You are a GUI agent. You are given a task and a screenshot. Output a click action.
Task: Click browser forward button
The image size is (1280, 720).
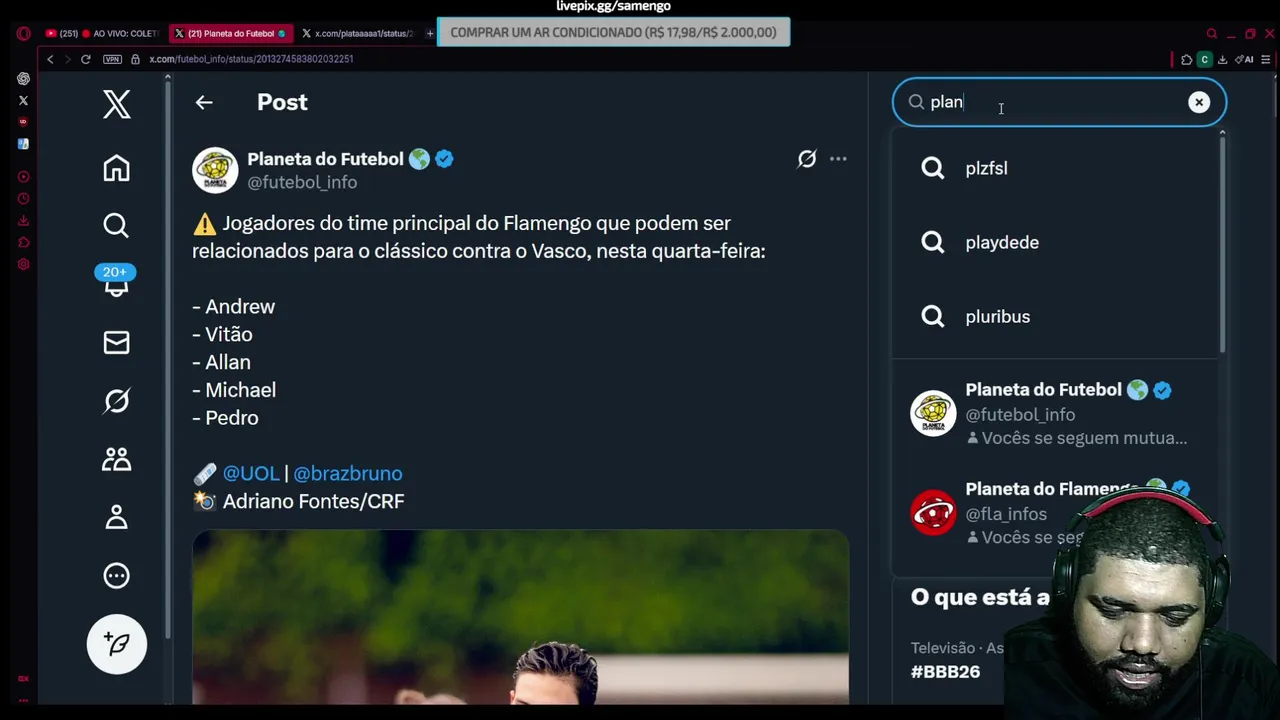pos(67,59)
